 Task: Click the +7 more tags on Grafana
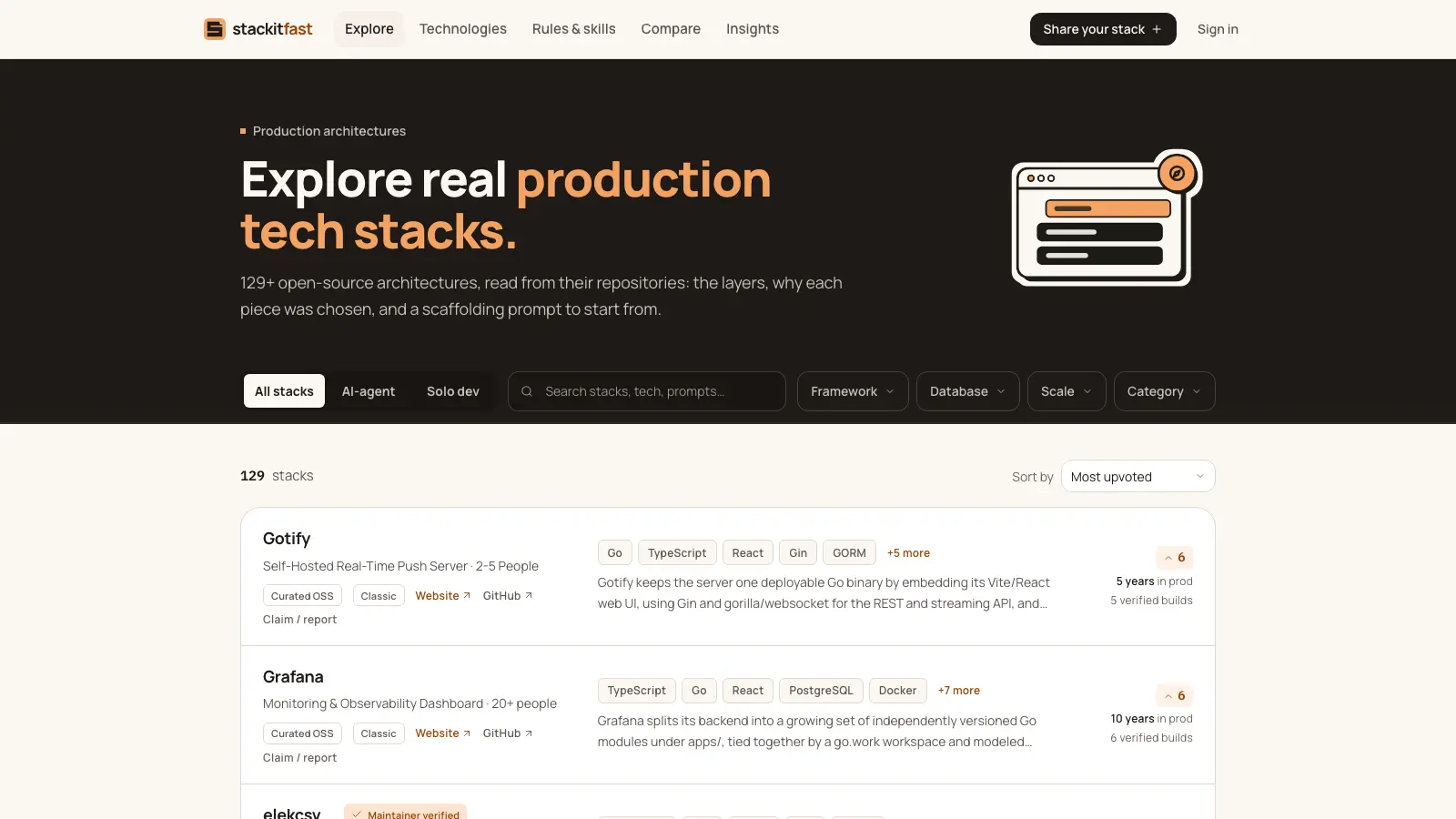(959, 691)
